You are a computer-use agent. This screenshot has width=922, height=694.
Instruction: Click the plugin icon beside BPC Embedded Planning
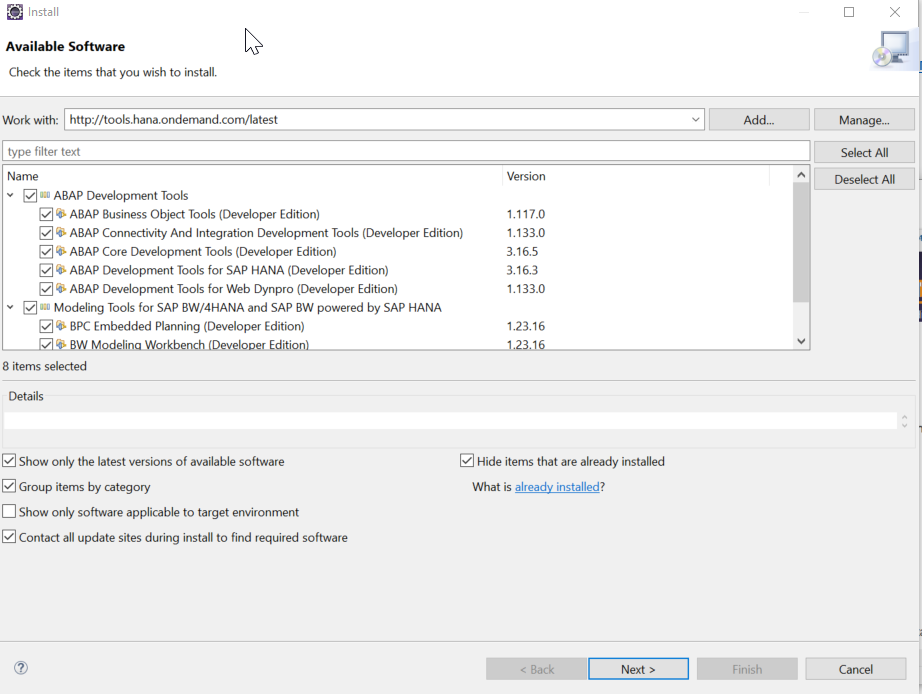point(62,326)
